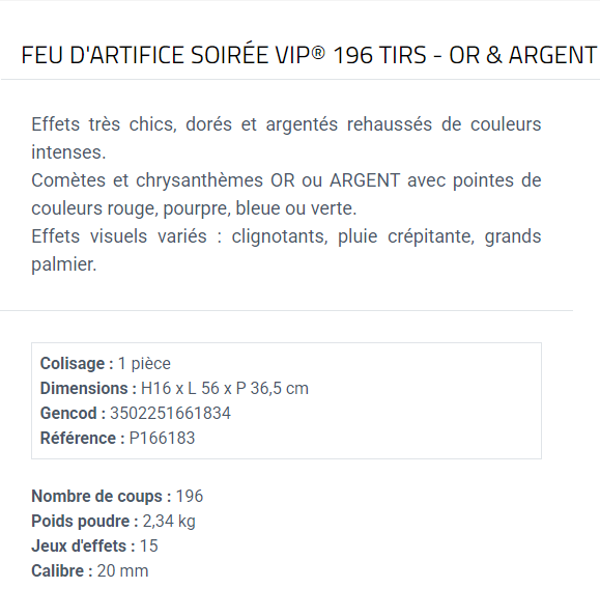Select the 'Colisage' label
The image size is (600, 616).
[76, 364]
